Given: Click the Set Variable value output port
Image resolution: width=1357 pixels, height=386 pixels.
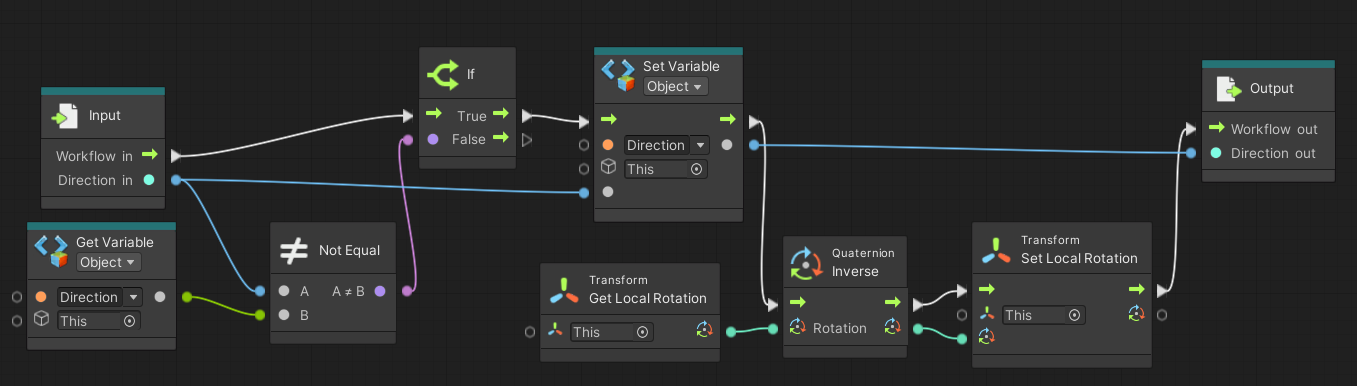Looking at the screenshot, I should (727, 144).
